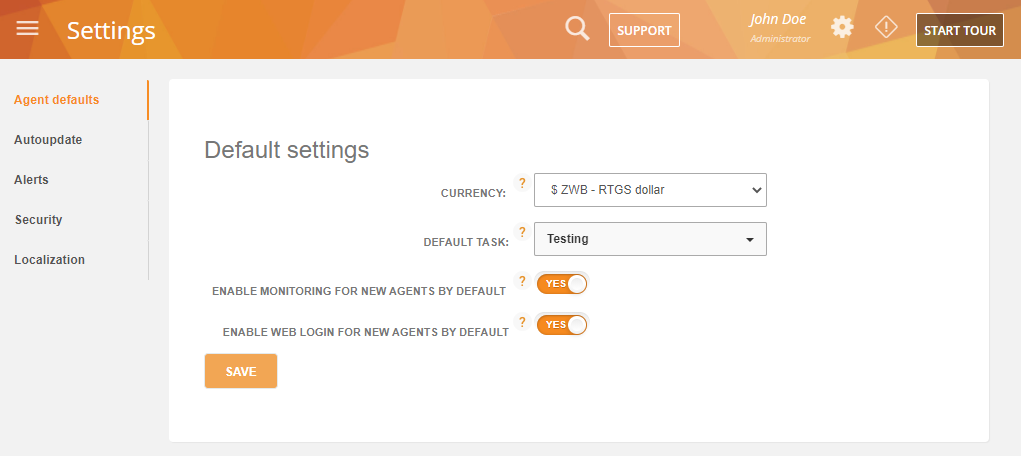Open the hamburger navigation menu
Screen dimensions: 1021x456
[x=28, y=29]
